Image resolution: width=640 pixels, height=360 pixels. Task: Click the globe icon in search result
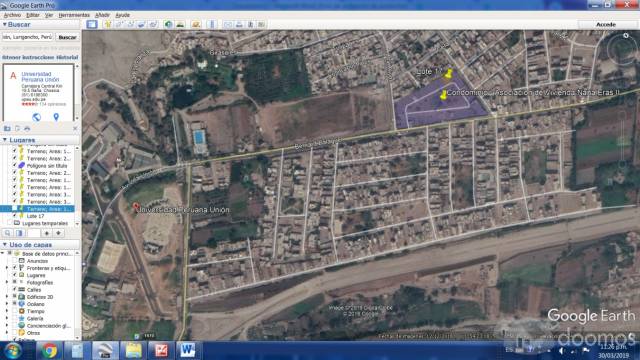pyautogui.click(x=36, y=117)
